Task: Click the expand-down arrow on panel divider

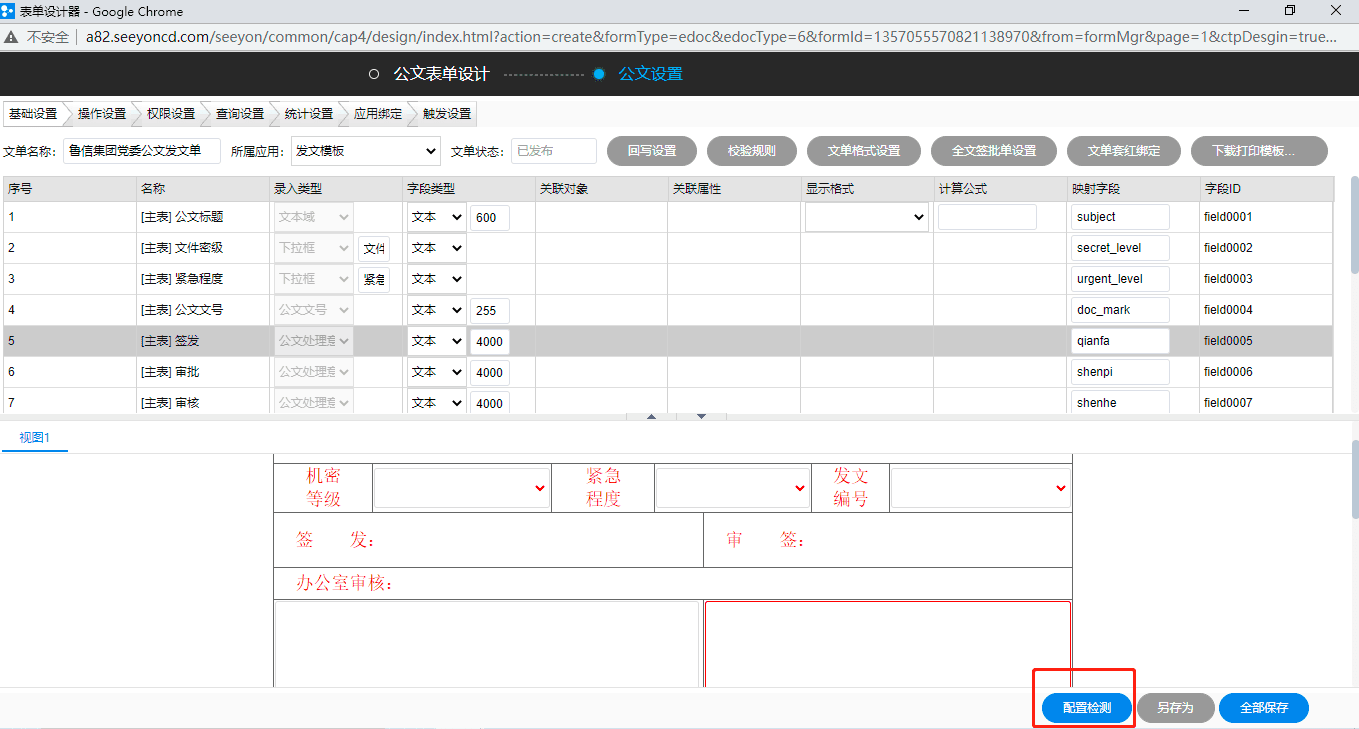Action: point(702,416)
